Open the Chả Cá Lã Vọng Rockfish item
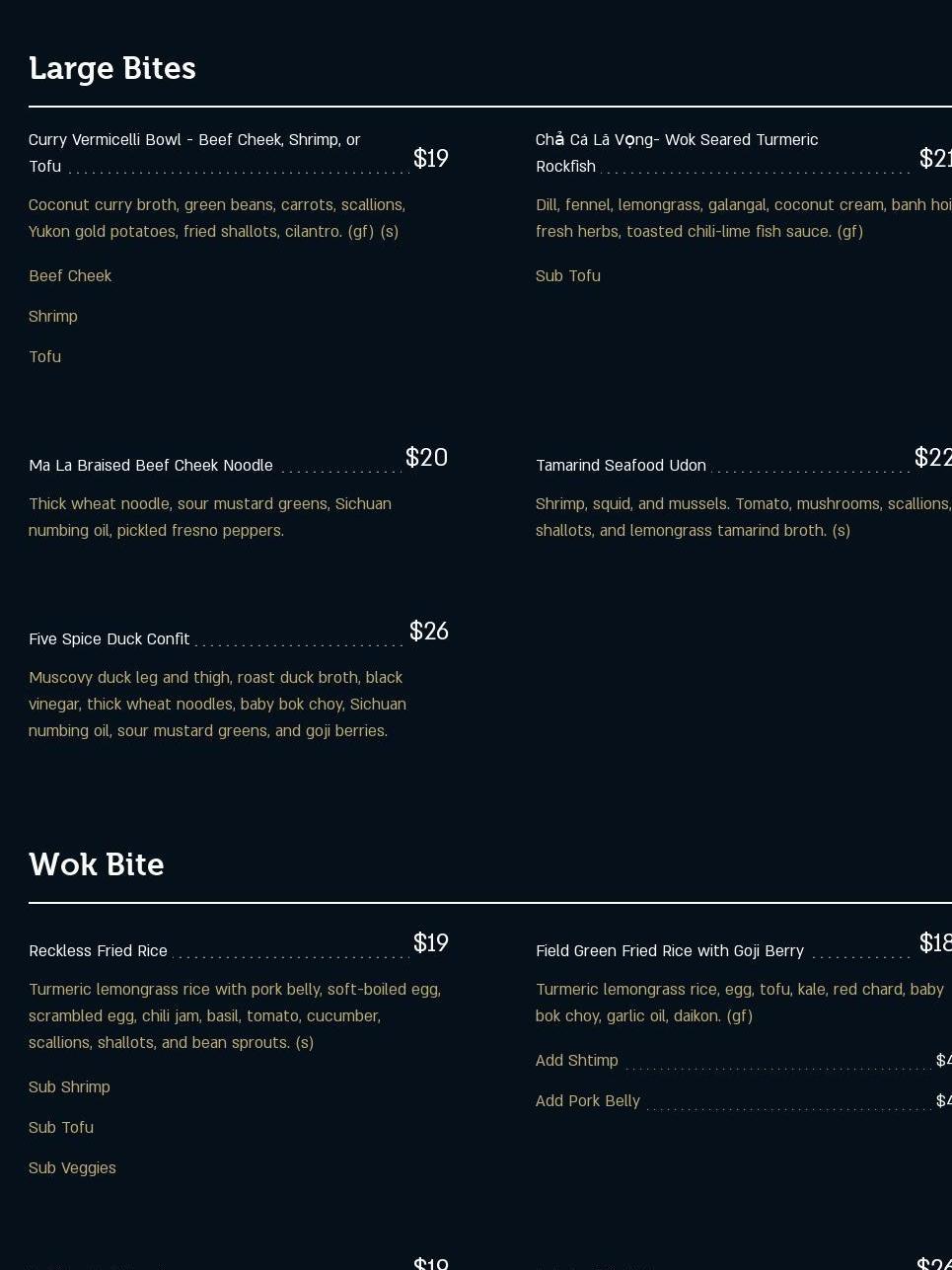Image resolution: width=952 pixels, height=1270 pixels. tap(677, 141)
